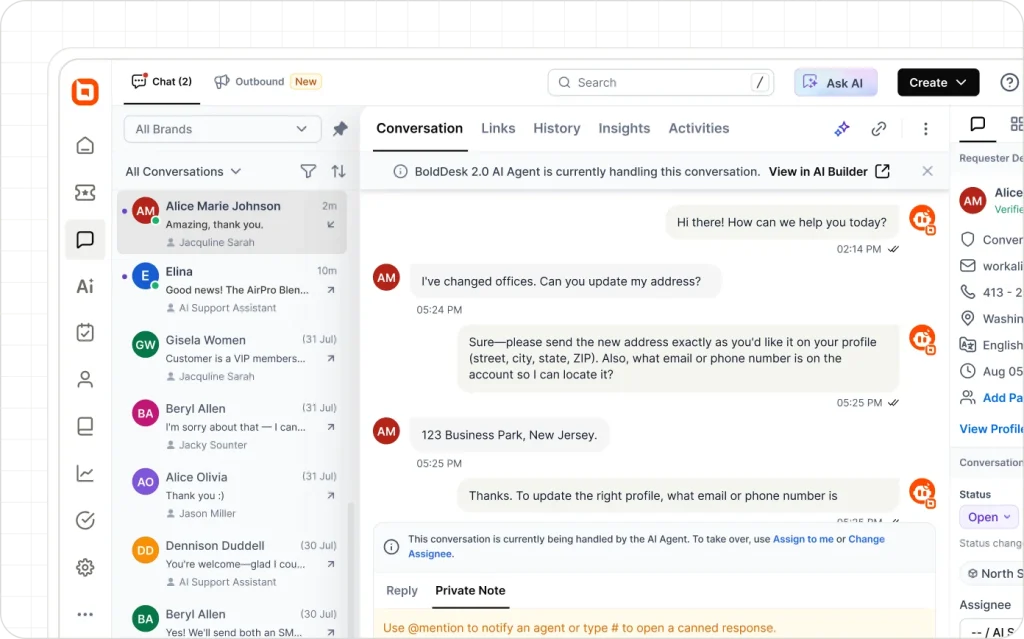Open the View Profile link

(990, 429)
